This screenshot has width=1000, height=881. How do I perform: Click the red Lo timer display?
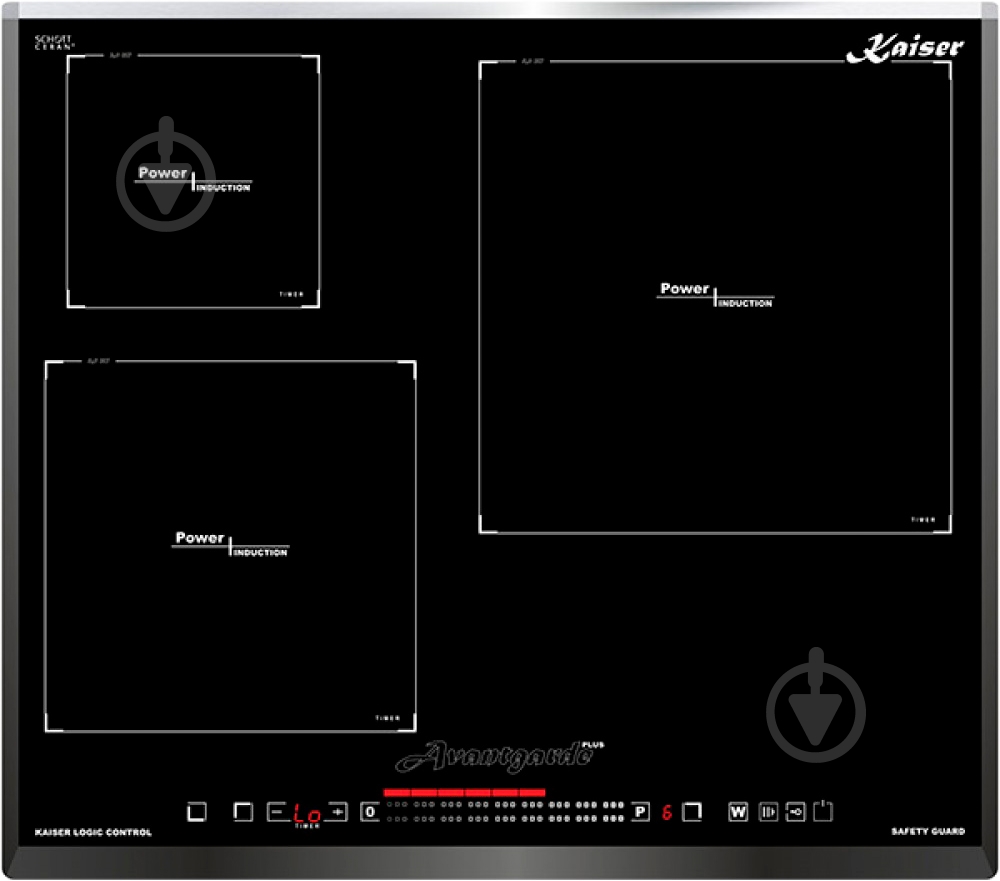(x=307, y=814)
